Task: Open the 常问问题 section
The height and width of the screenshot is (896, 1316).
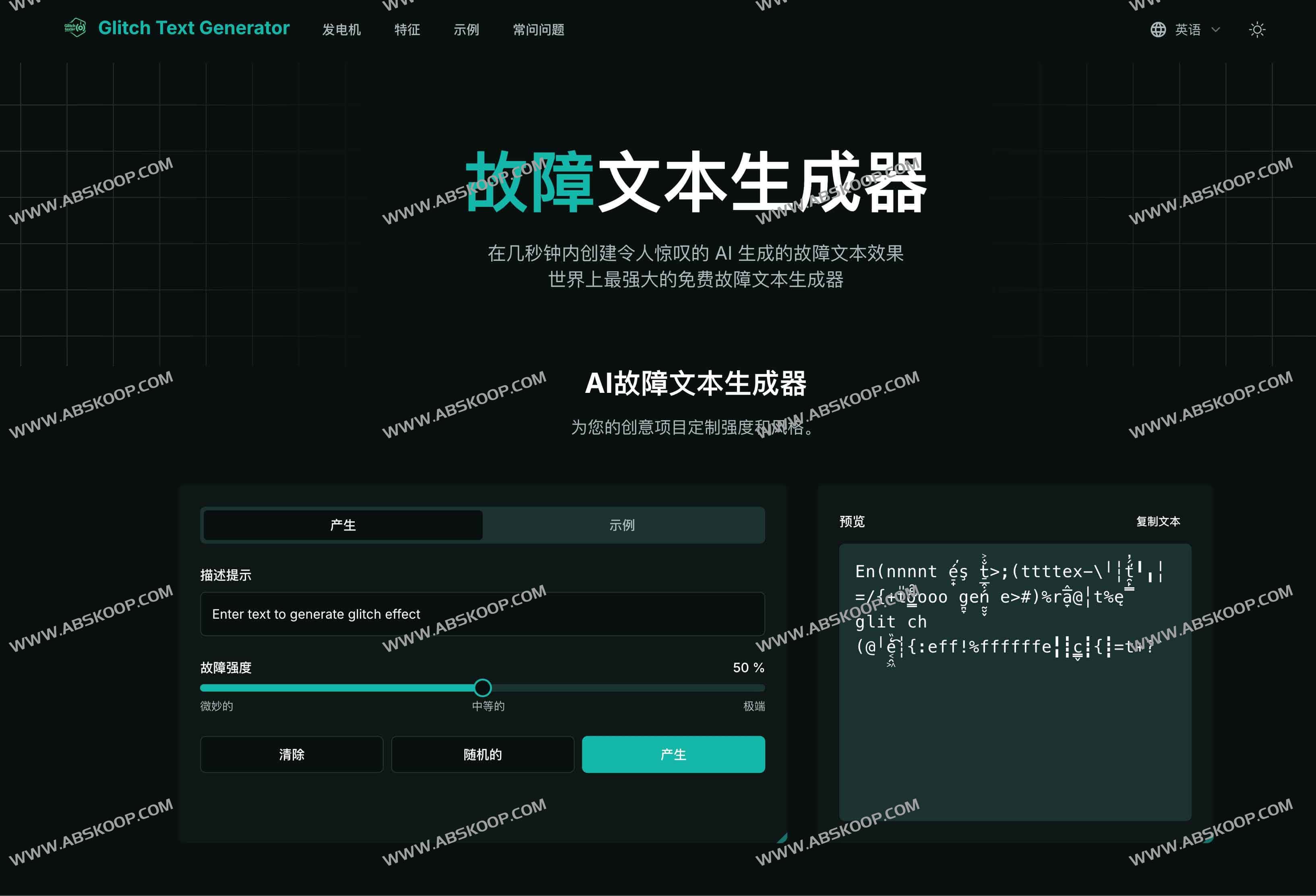Action: [538, 30]
